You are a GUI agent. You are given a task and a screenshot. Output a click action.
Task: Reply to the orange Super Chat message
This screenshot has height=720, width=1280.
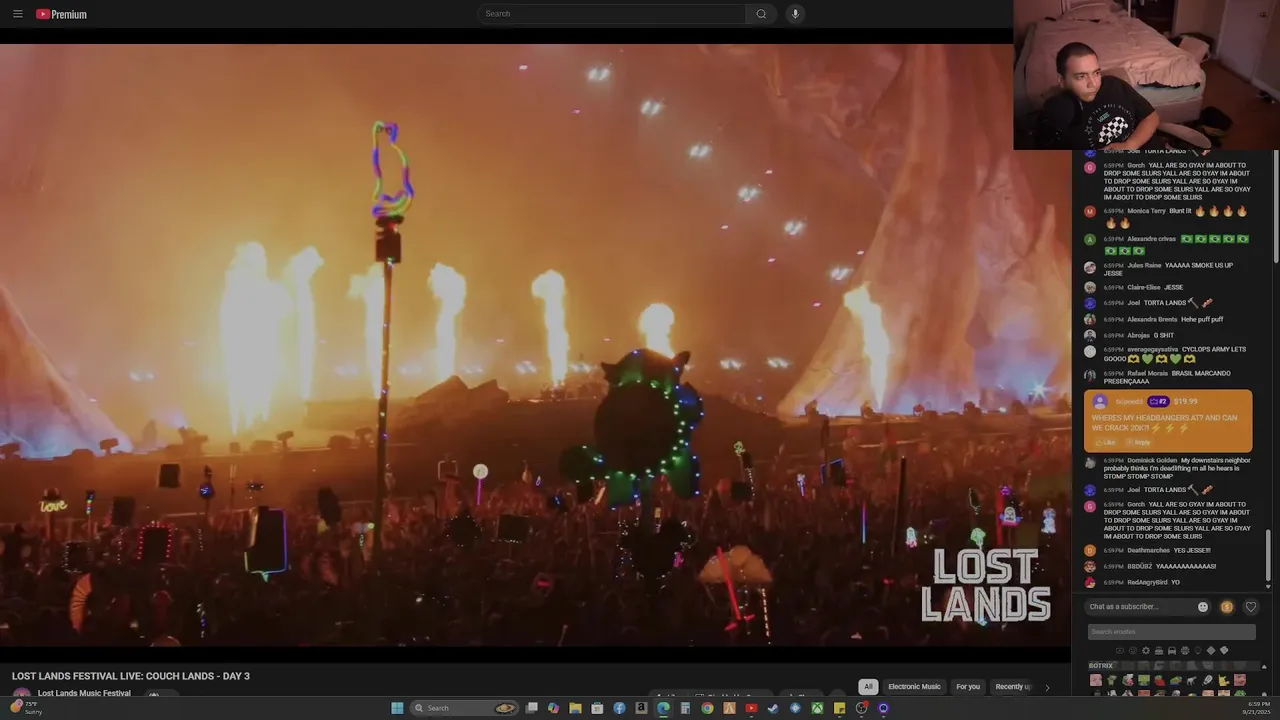(1139, 442)
